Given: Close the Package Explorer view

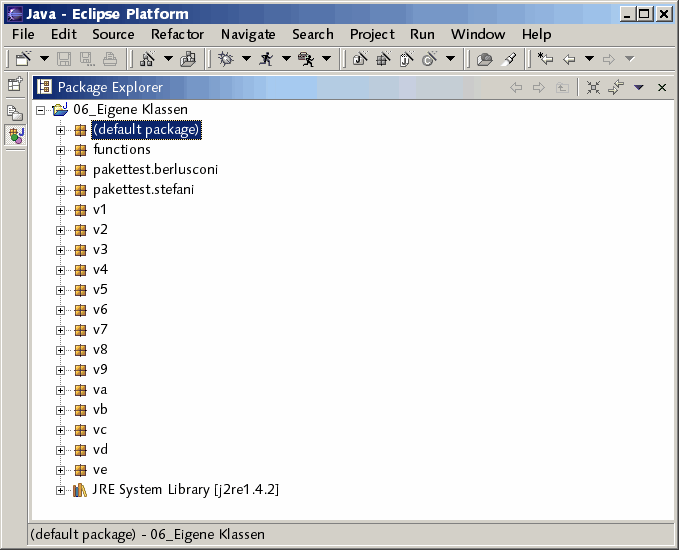Looking at the screenshot, I should [x=661, y=88].
